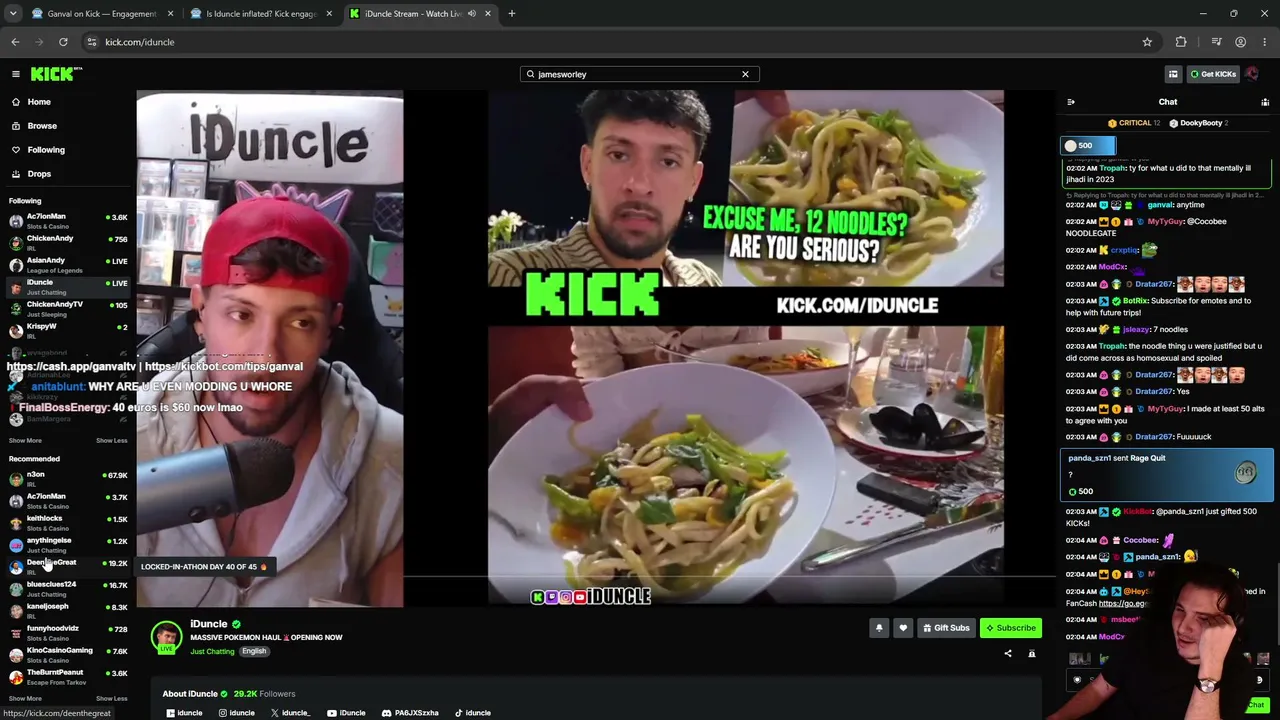Viewport: 1280px width, 720px height.
Task: Open Chrome profile icon
Action: (x=1240, y=42)
